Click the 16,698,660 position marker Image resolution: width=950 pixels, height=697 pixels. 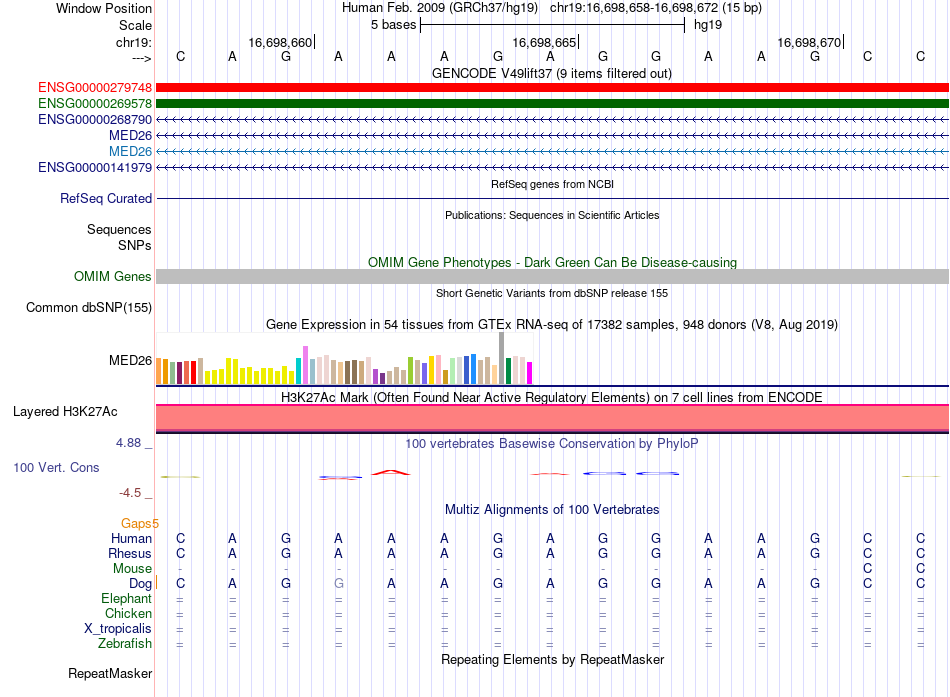tap(281, 42)
